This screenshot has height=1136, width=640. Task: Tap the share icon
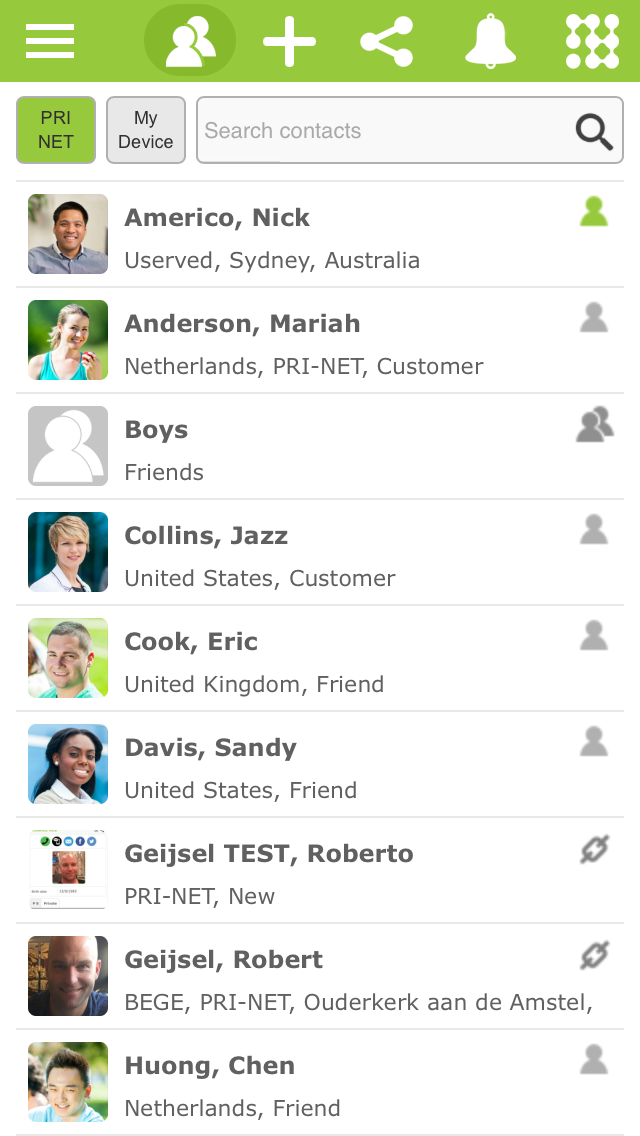387,41
